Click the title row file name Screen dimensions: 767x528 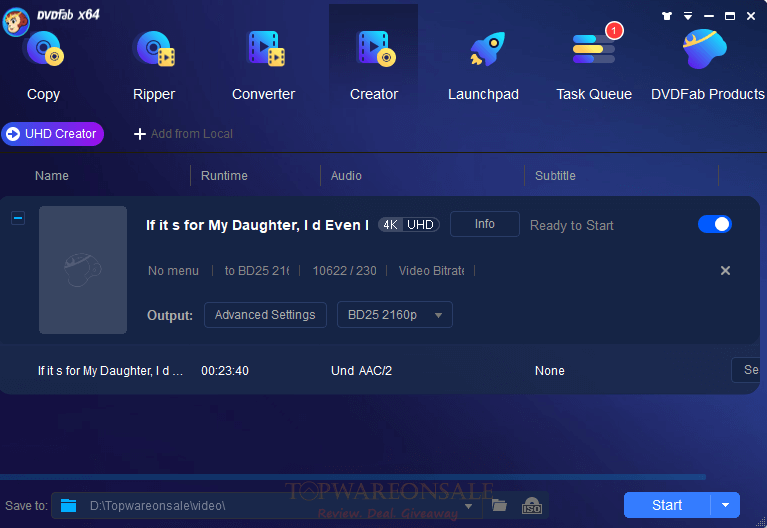[x=111, y=371]
